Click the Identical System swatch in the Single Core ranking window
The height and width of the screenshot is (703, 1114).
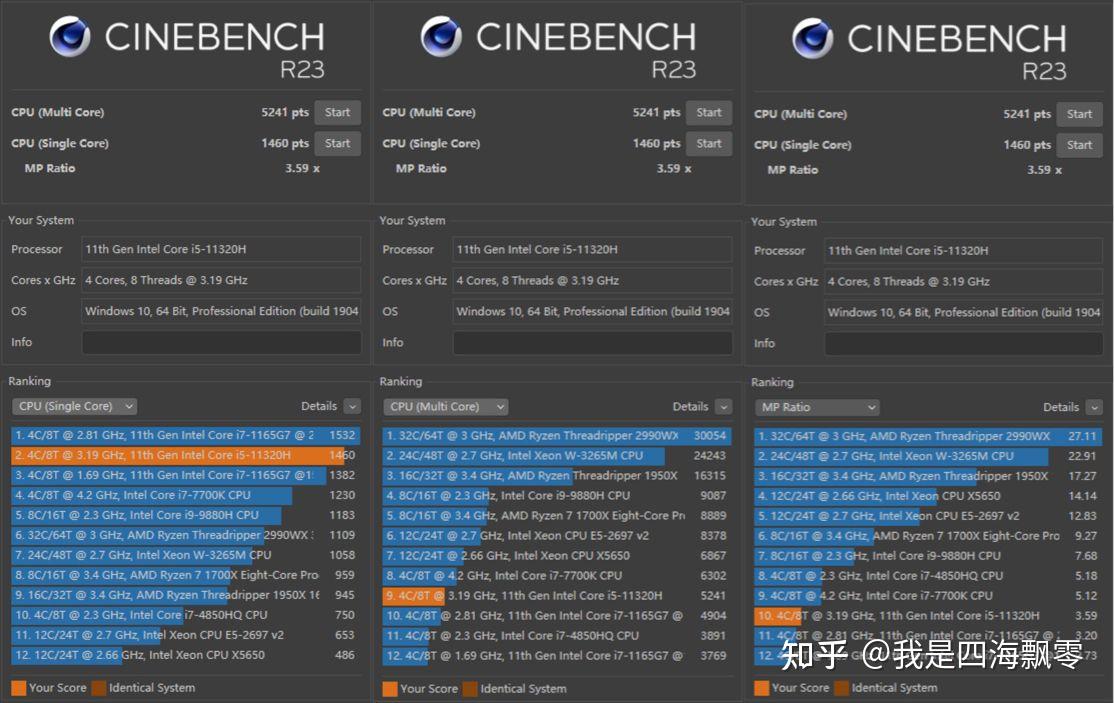99,688
